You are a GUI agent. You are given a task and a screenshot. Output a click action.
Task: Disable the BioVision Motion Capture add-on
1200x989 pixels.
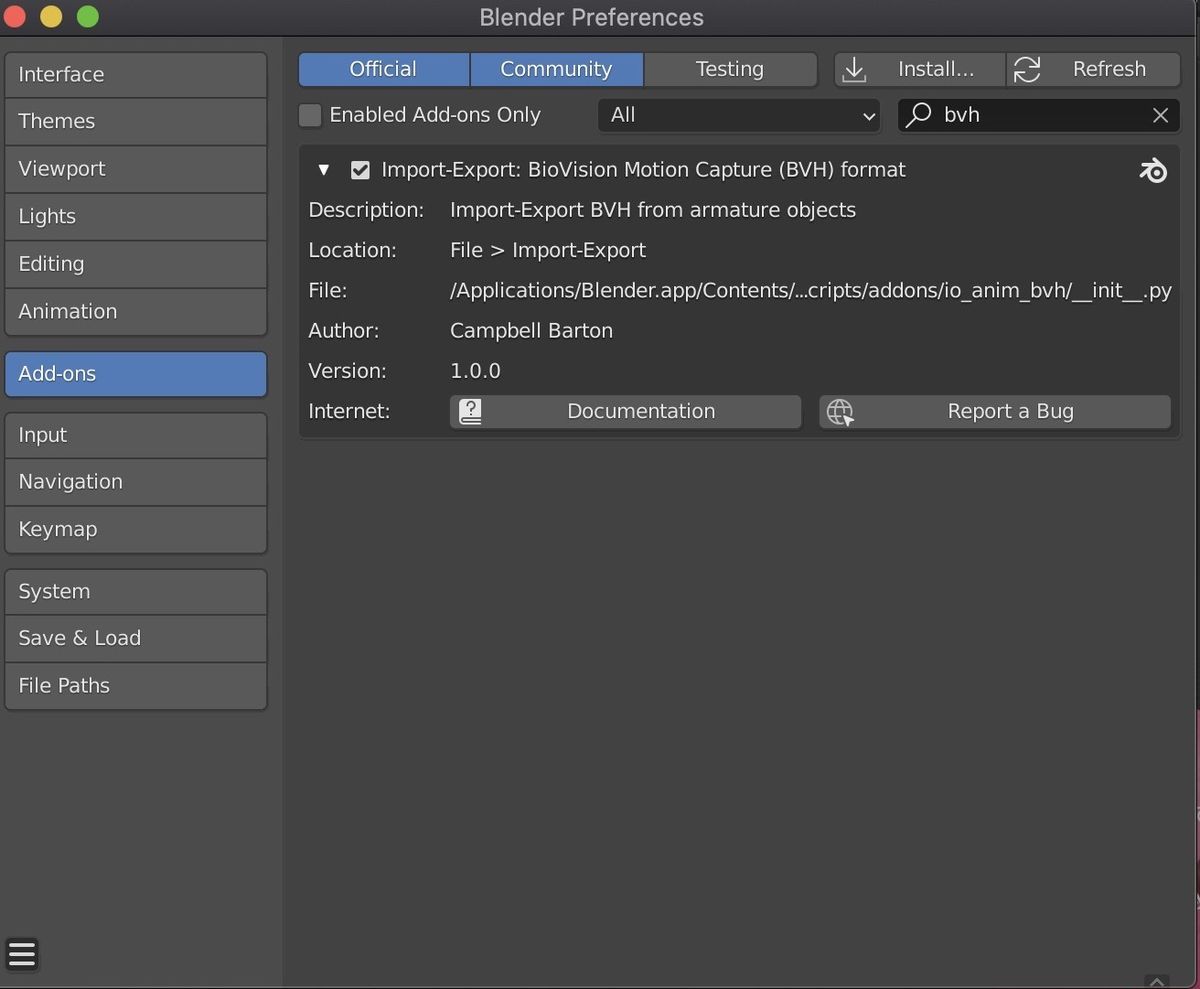(x=360, y=170)
